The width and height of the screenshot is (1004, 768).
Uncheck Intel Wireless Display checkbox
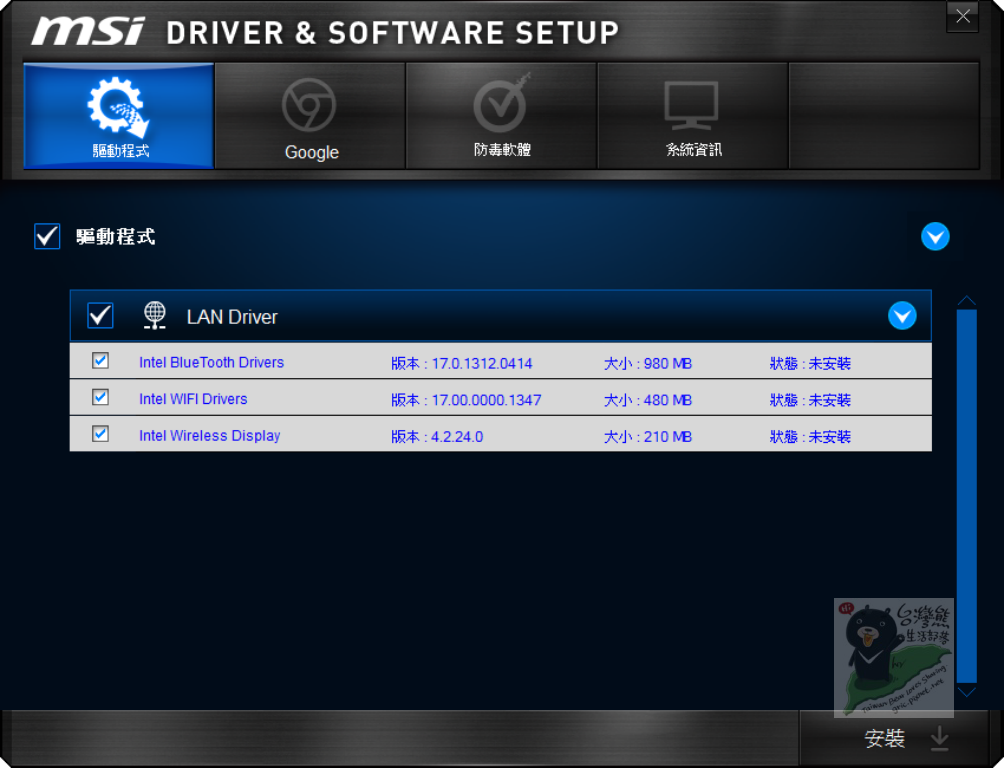[x=101, y=434]
